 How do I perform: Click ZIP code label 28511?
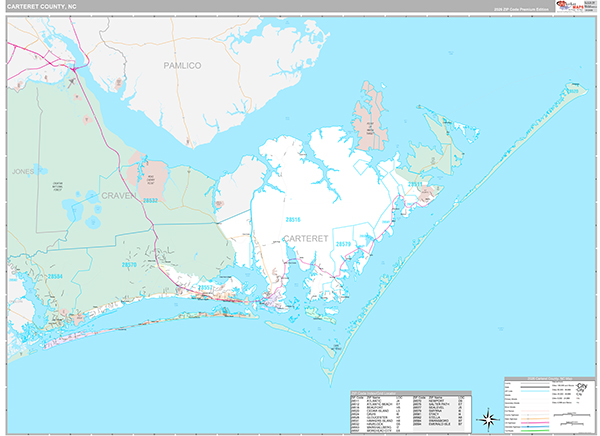coord(415,185)
